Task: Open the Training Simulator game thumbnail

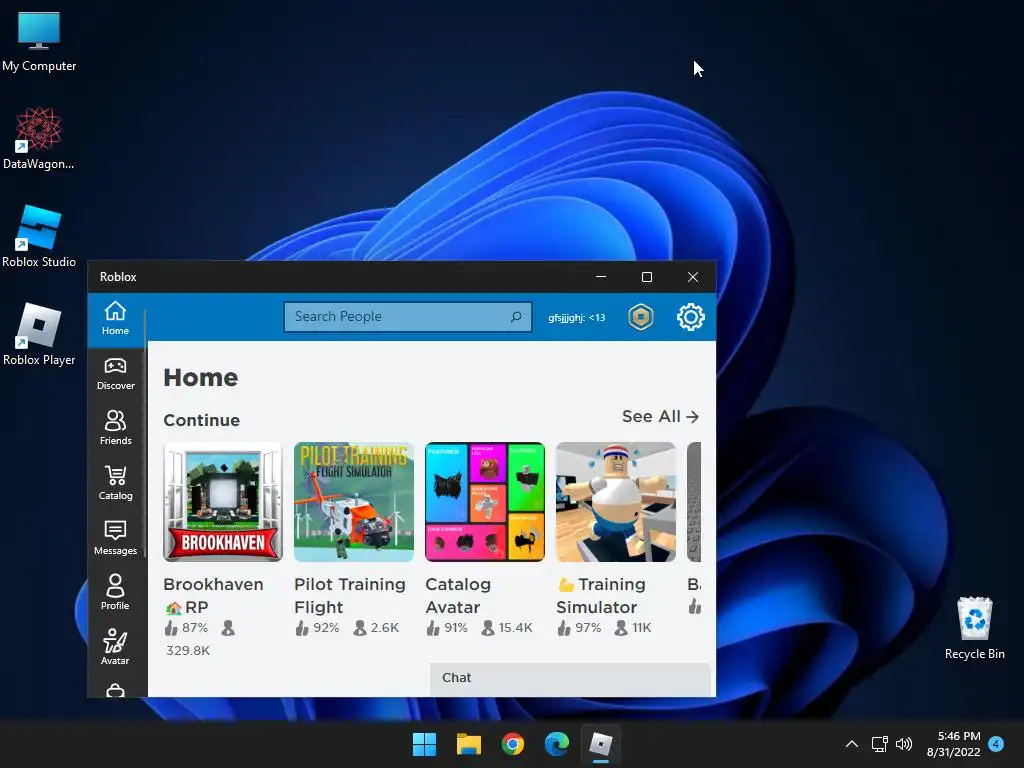Action: pyautogui.click(x=616, y=502)
